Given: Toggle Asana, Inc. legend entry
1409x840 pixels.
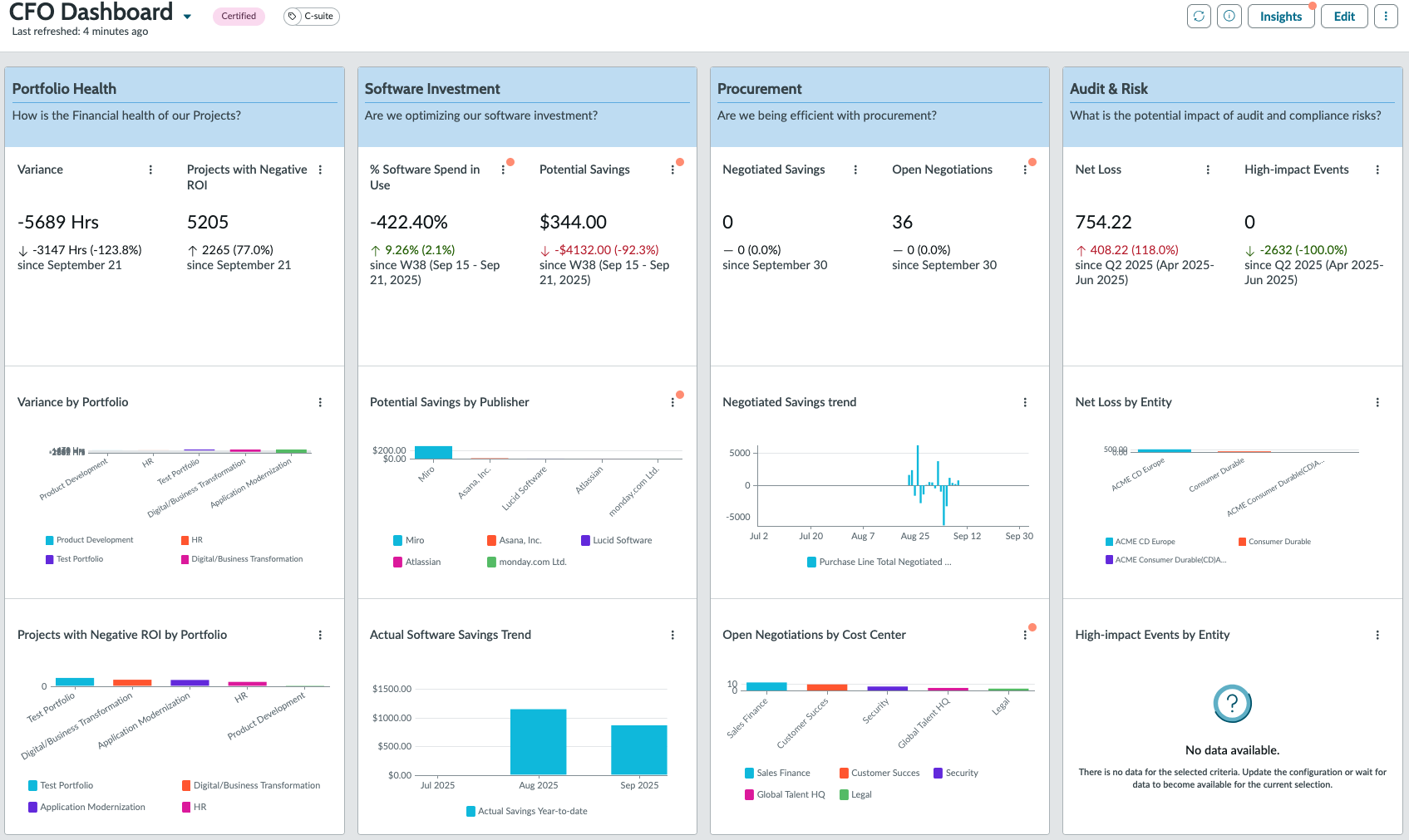Looking at the screenshot, I should click(x=515, y=540).
